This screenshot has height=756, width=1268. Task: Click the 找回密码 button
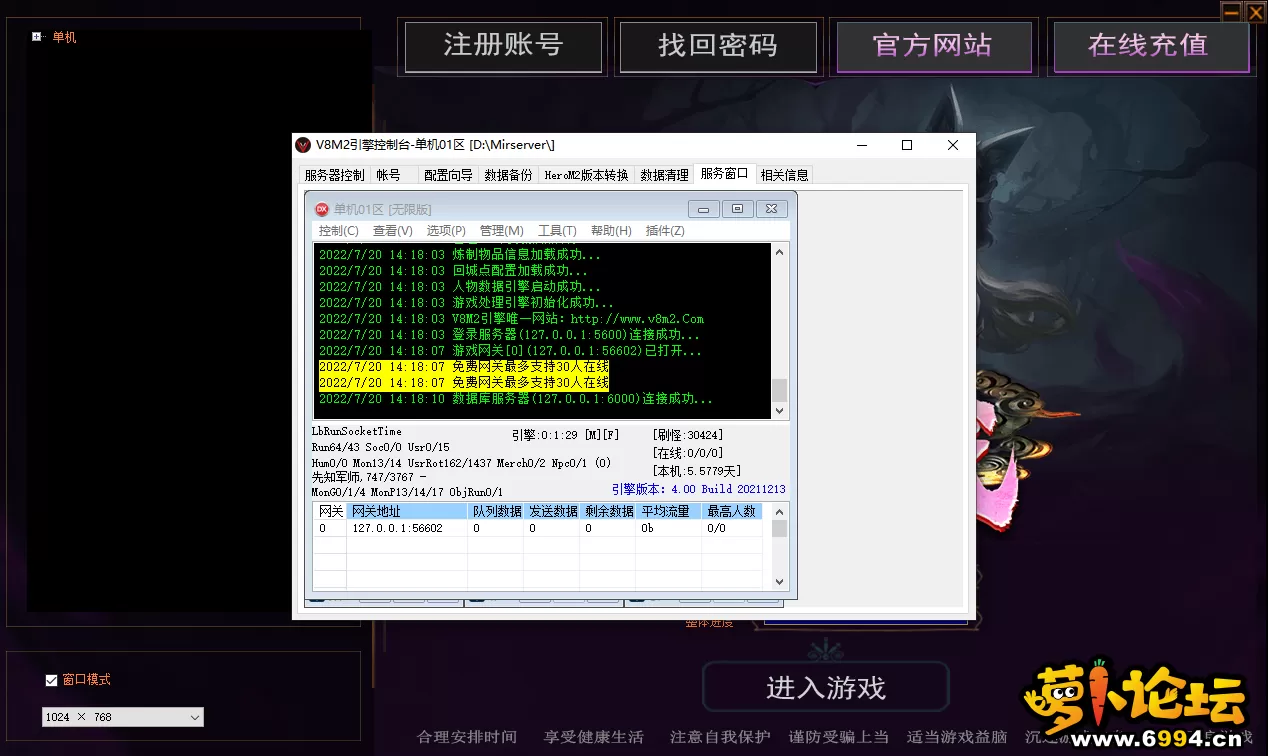point(718,47)
